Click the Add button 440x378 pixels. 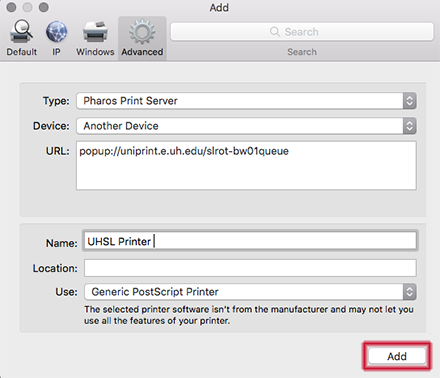coord(397,356)
